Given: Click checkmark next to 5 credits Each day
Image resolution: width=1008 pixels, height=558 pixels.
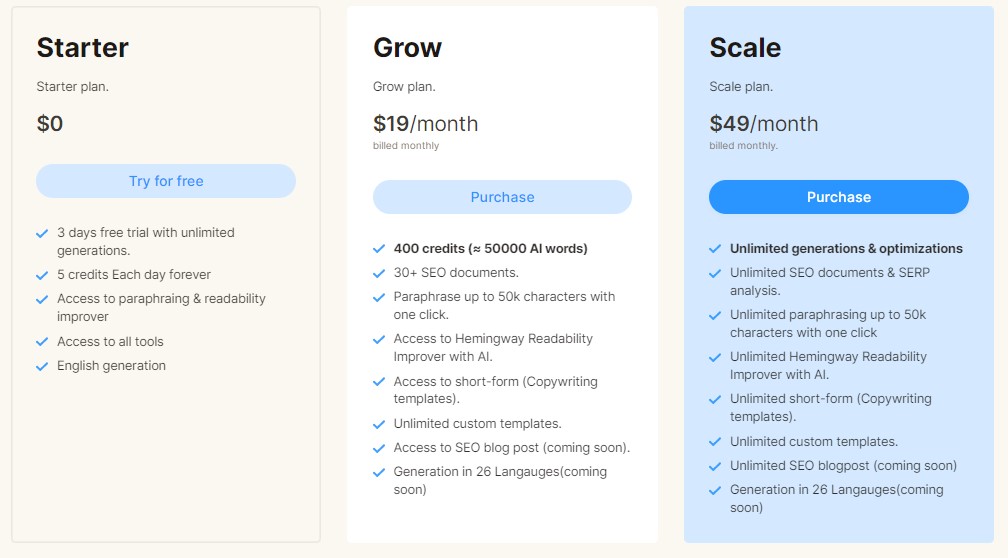Looking at the screenshot, I should tap(42, 275).
